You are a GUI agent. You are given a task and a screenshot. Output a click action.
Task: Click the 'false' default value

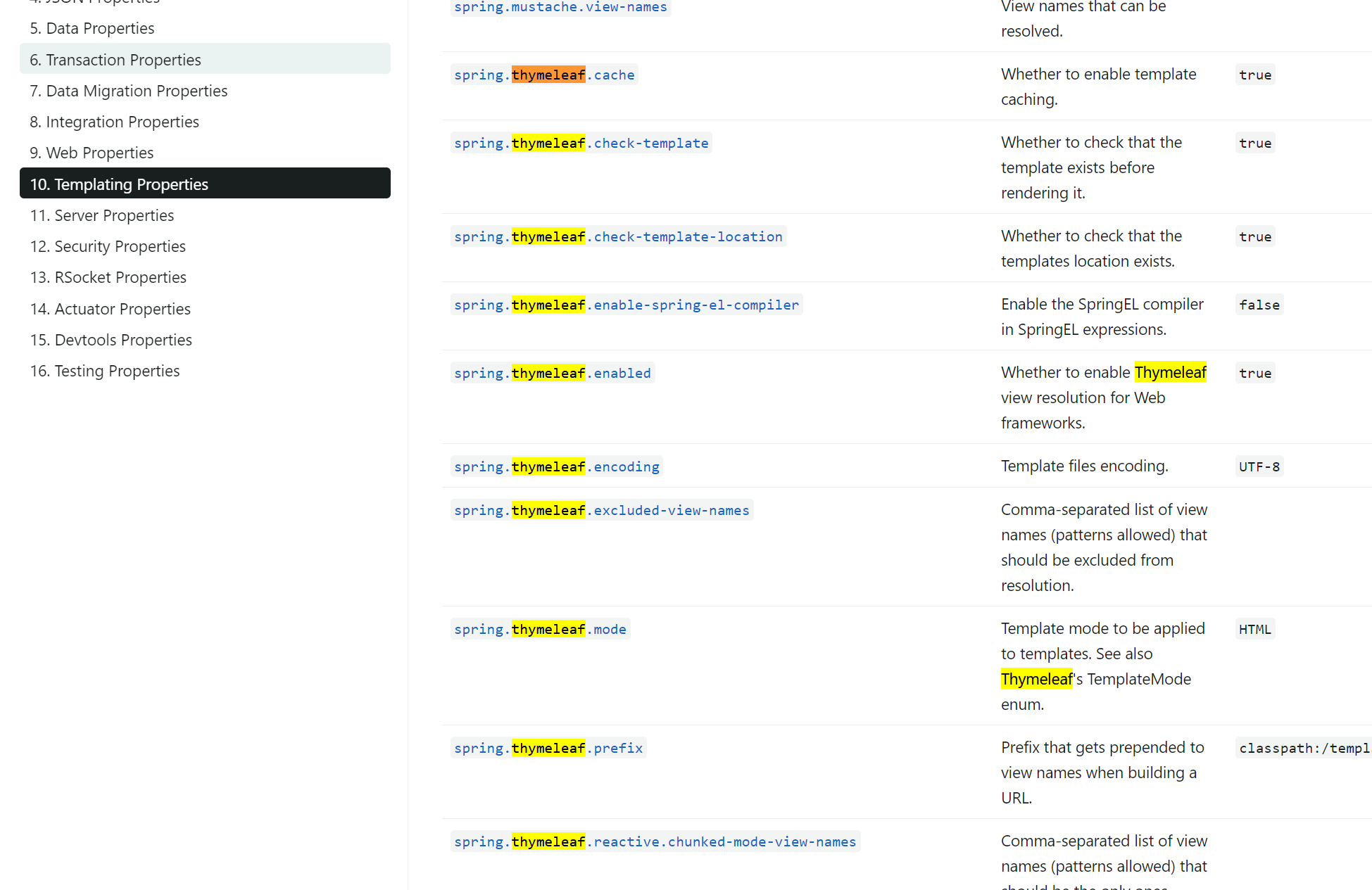[1259, 305]
